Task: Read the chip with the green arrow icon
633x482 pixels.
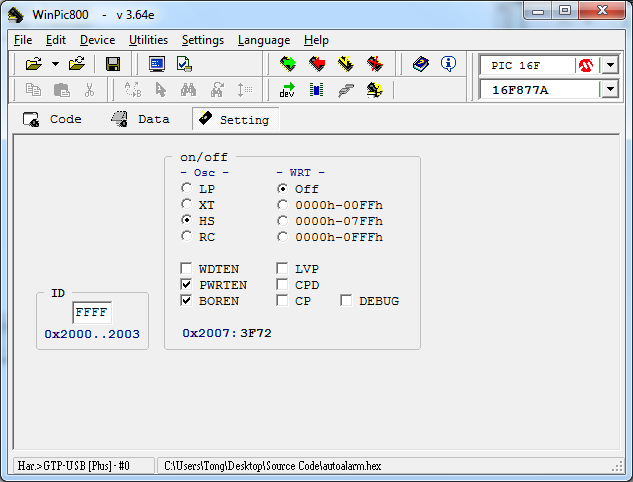Action: (287, 64)
